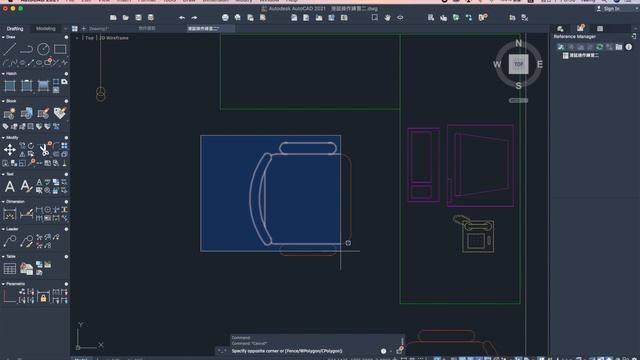640x360 pixels.
Task: Click the plus button to add drawing tab
Action: [x=84, y=29]
